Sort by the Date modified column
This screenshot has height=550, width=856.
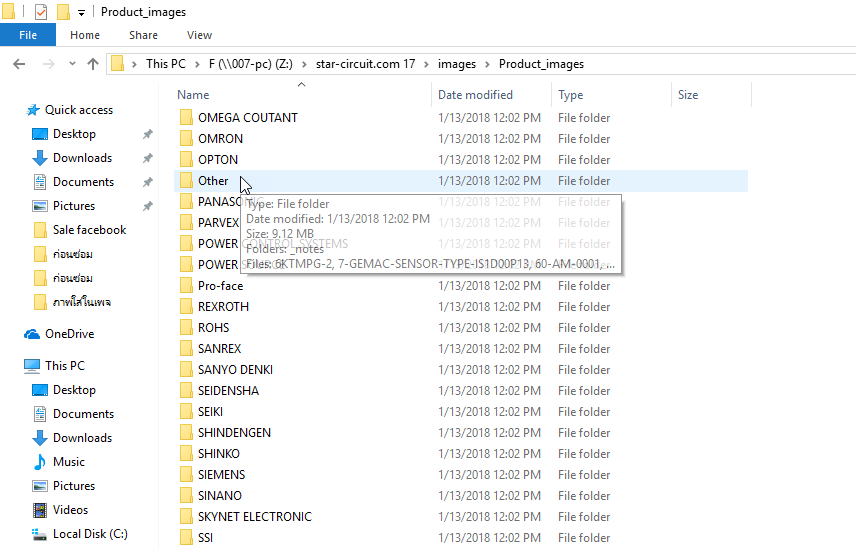(x=475, y=94)
